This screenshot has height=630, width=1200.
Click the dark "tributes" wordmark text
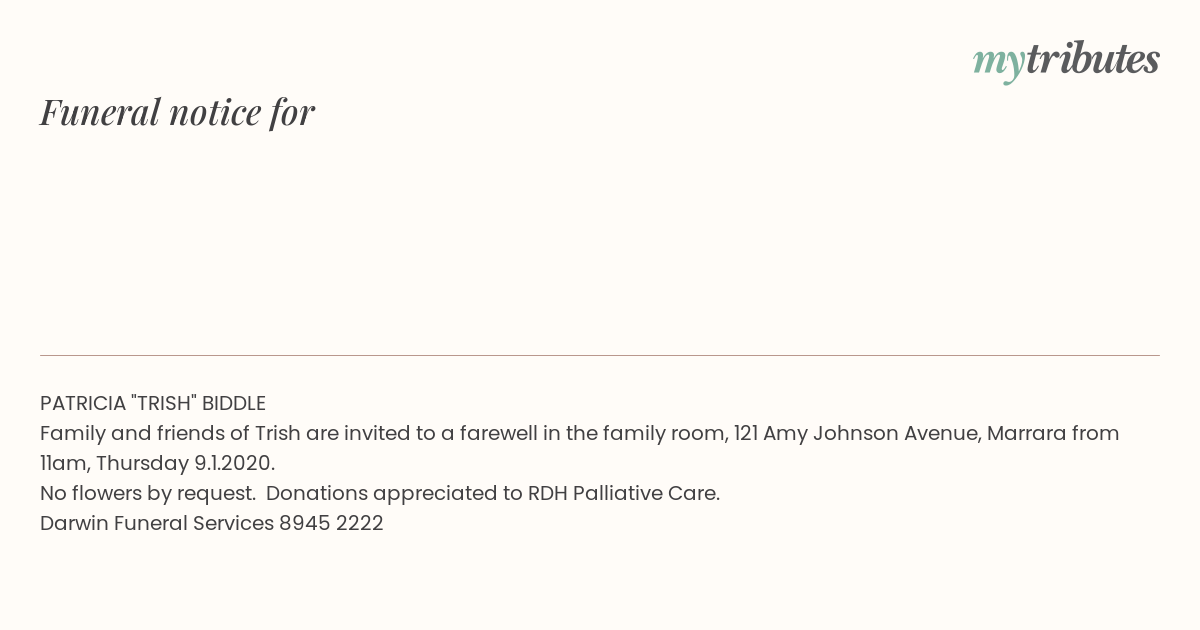coord(1093,59)
